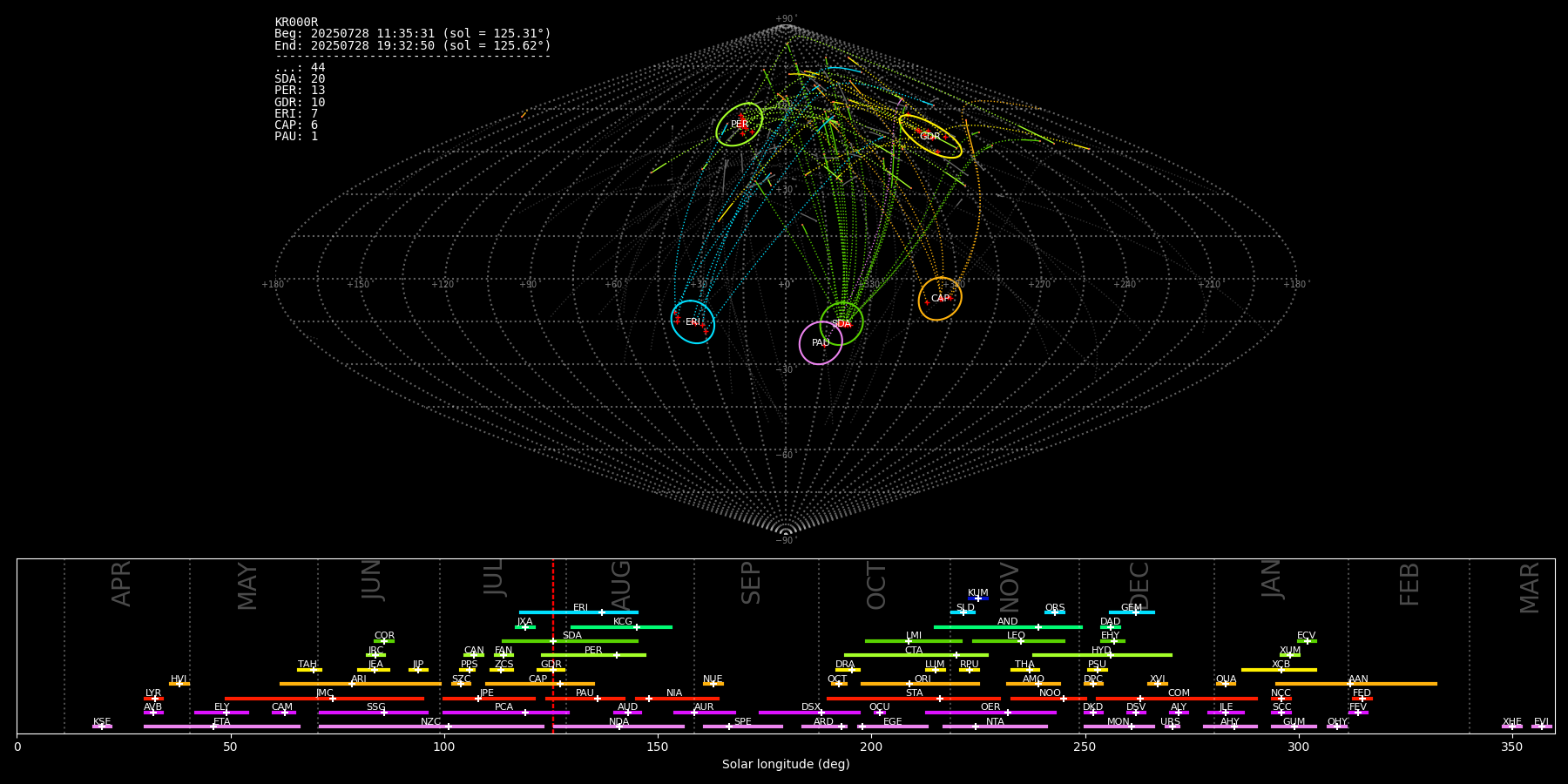Select the 'GDR: 10' legend count
The height and width of the screenshot is (784, 1568).
[300, 102]
